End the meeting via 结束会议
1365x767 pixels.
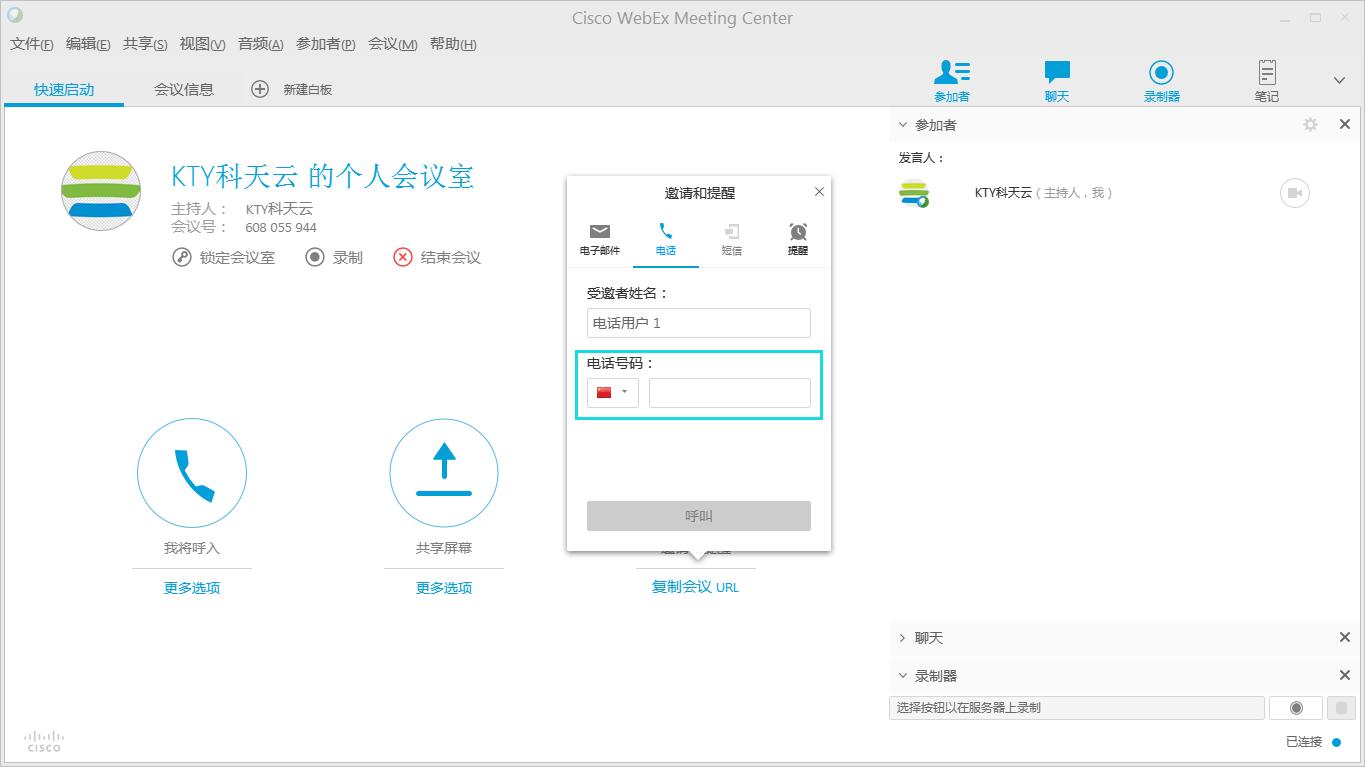[x=437, y=257]
